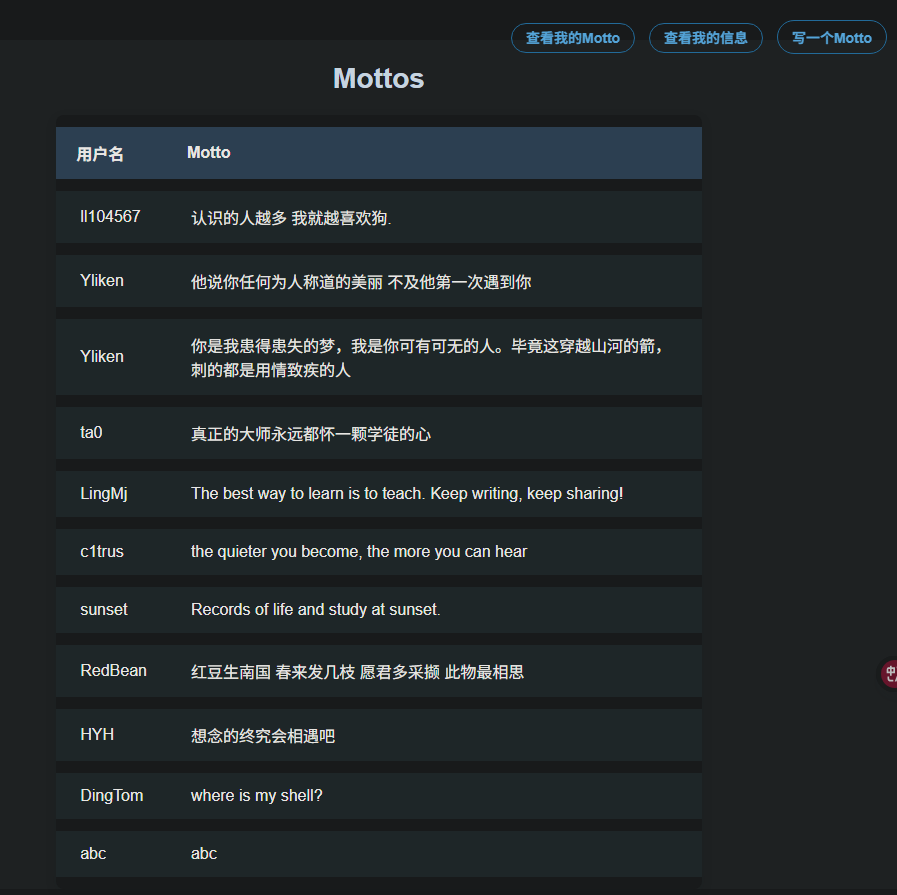The image size is (897, 895).
Task: Click the 用户名 column header
Action: (x=100, y=154)
